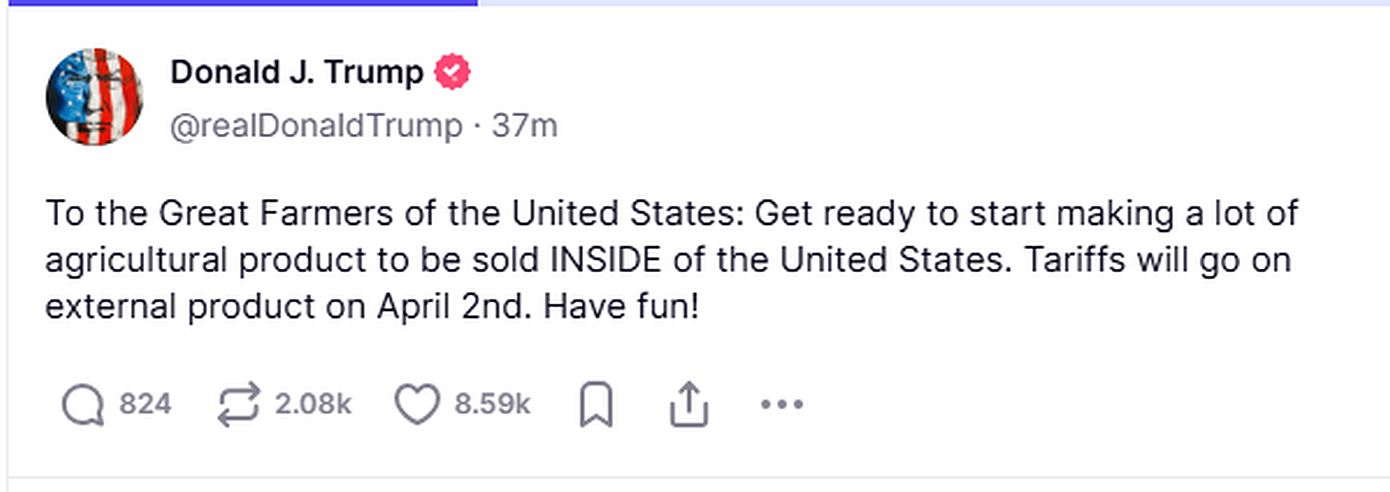Click the "Have fun!" closing text
The width and height of the screenshot is (1390, 492).
(x=620, y=307)
